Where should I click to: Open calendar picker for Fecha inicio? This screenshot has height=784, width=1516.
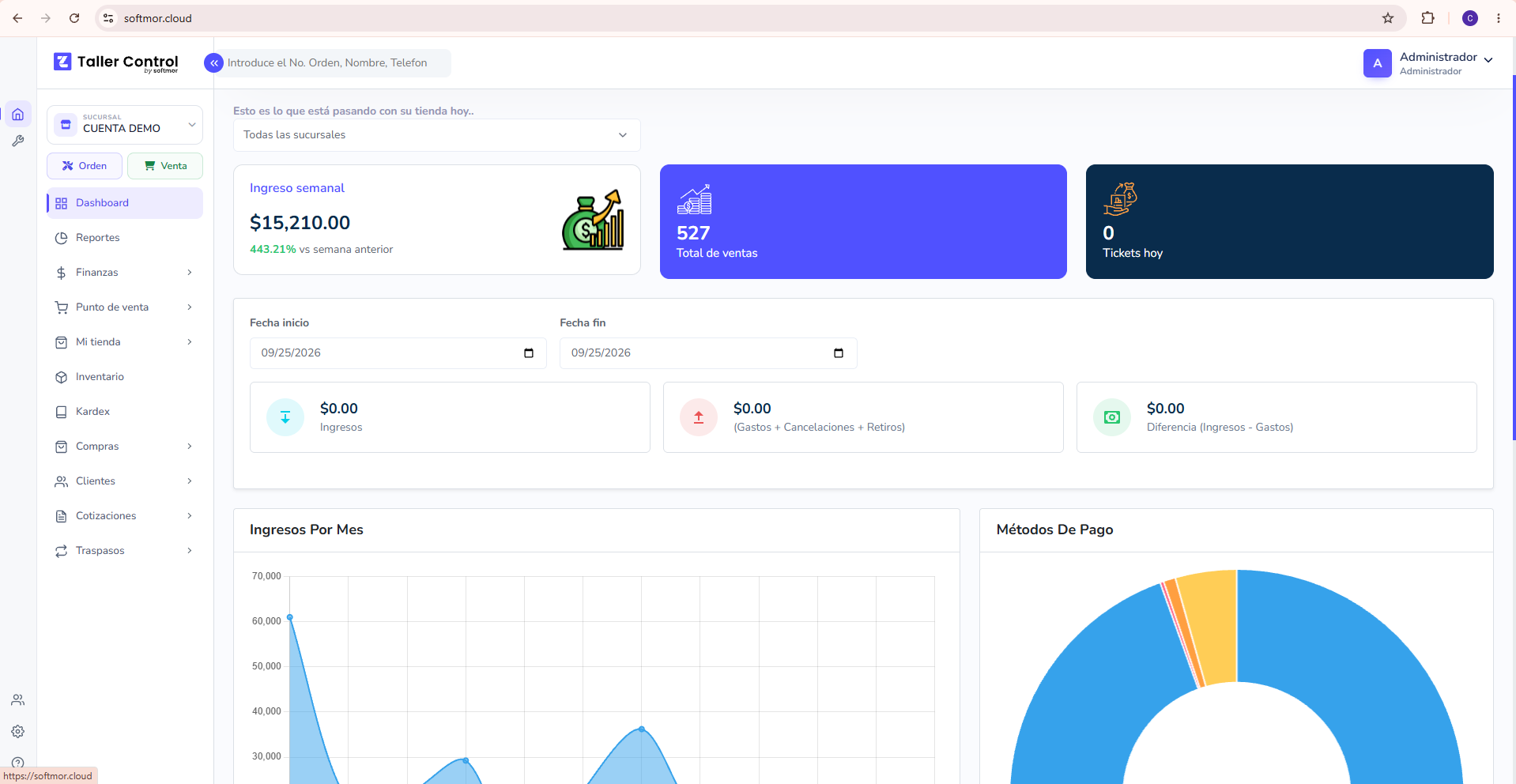(529, 353)
